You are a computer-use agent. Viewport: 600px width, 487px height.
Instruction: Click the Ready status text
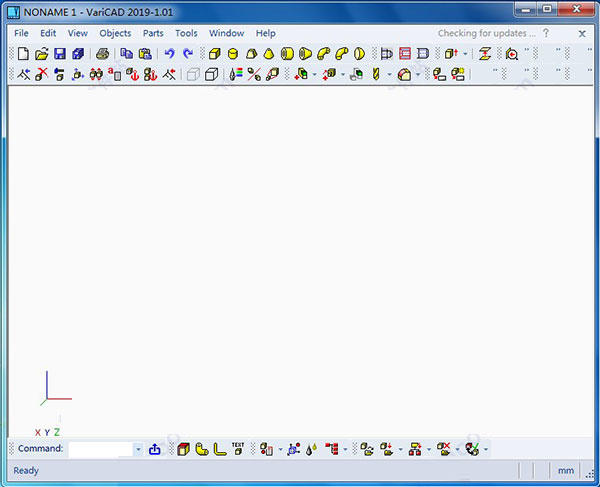[26, 471]
